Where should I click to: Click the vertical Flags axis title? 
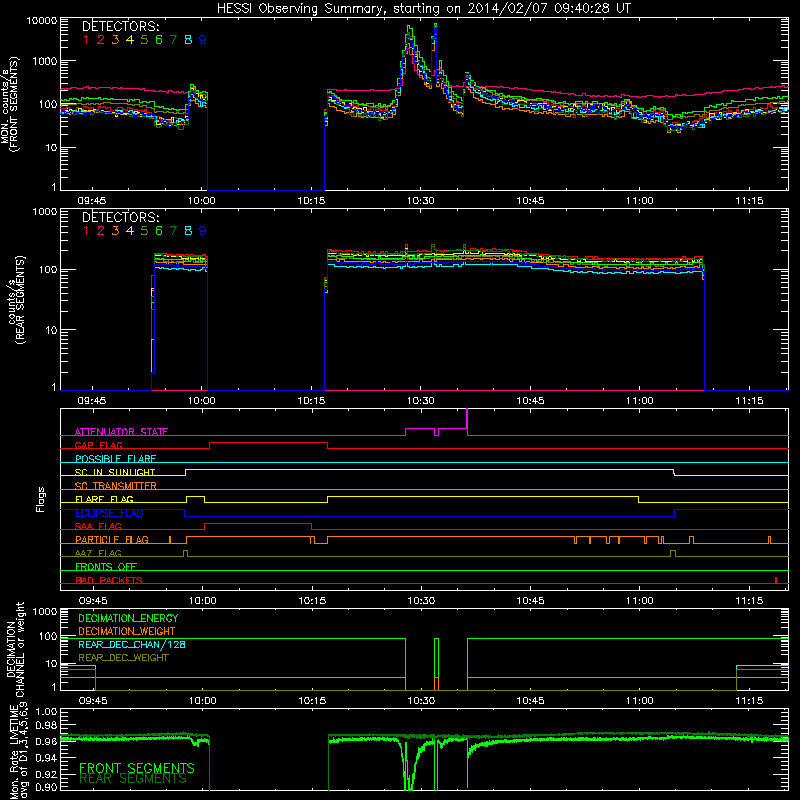point(41,499)
